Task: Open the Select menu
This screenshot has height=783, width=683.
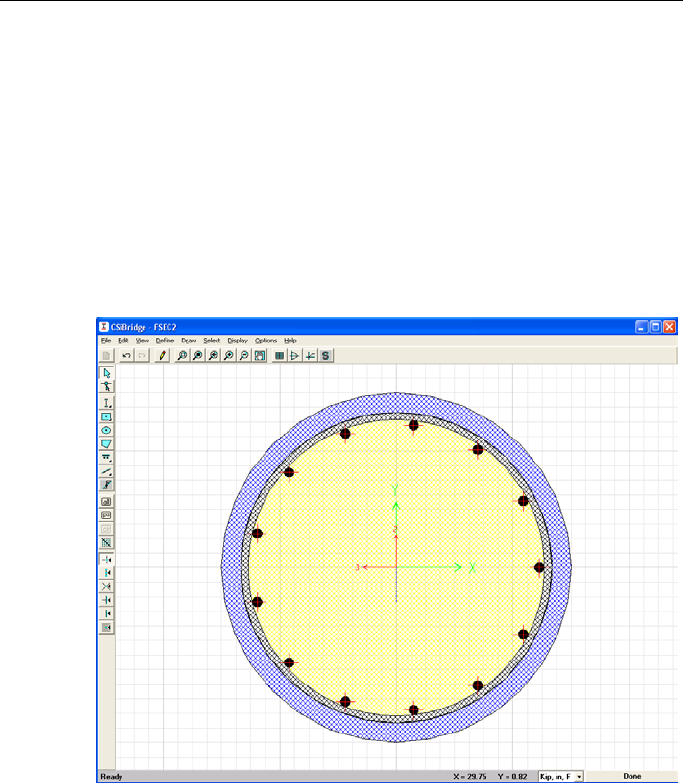Action: coord(212,341)
